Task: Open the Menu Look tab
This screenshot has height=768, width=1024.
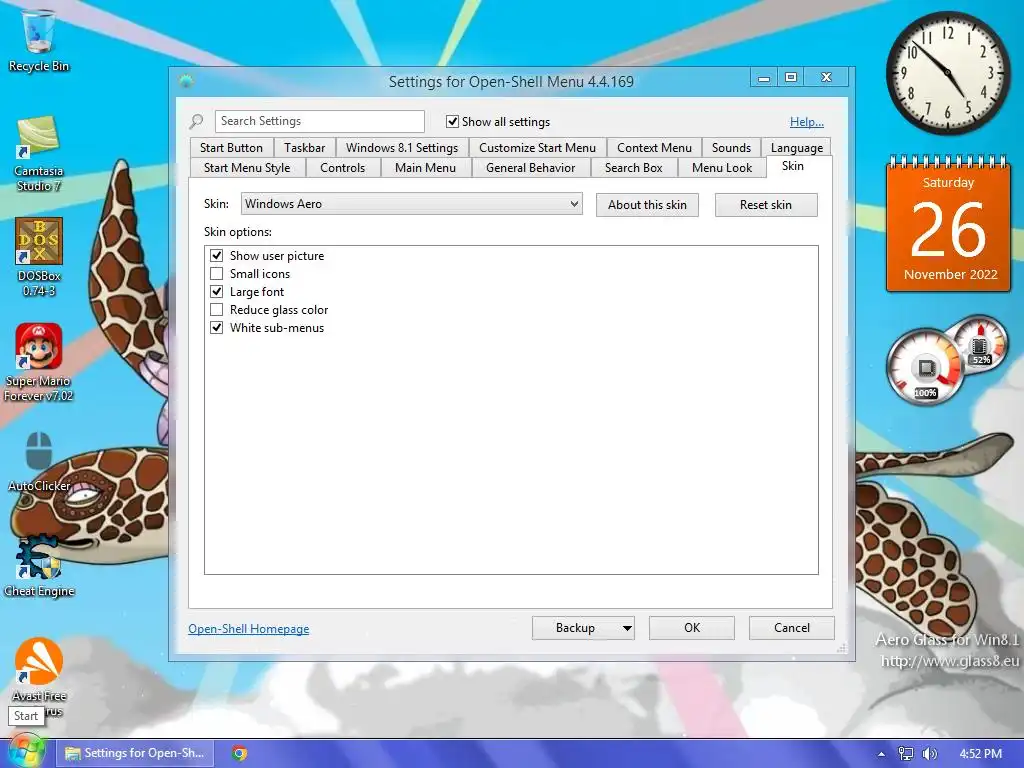Action: pos(722,168)
